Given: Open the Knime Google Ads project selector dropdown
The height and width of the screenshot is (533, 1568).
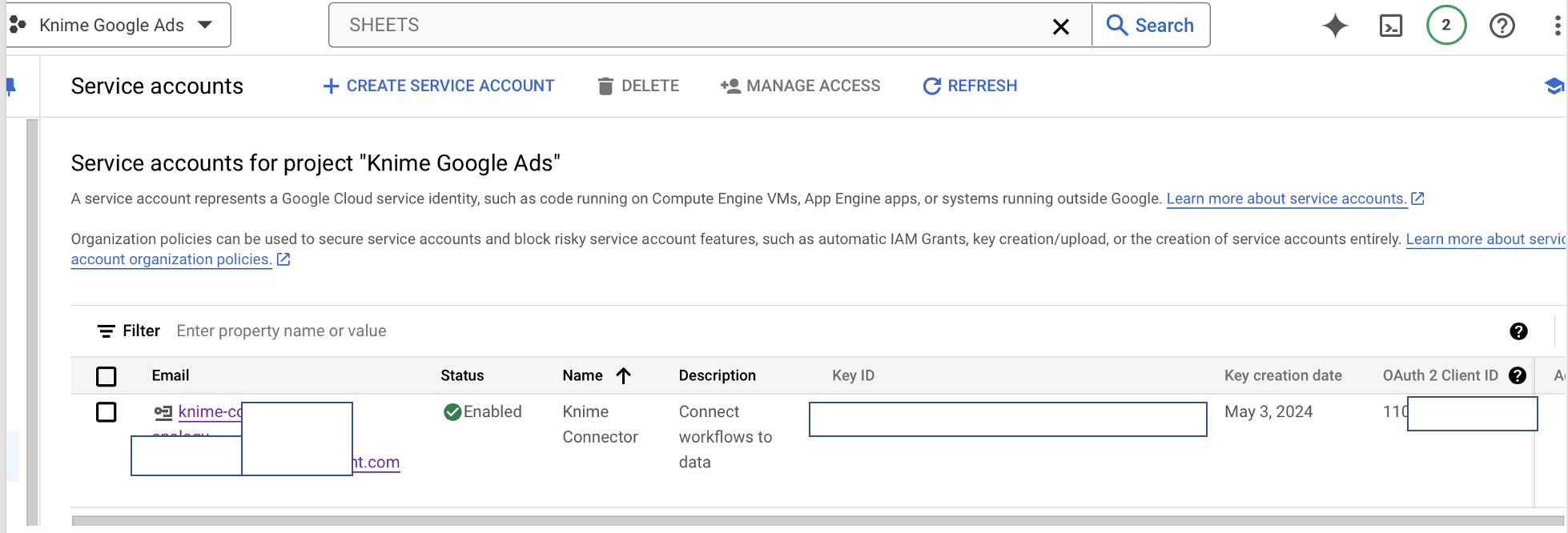Looking at the screenshot, I should (x=119, y=25).
